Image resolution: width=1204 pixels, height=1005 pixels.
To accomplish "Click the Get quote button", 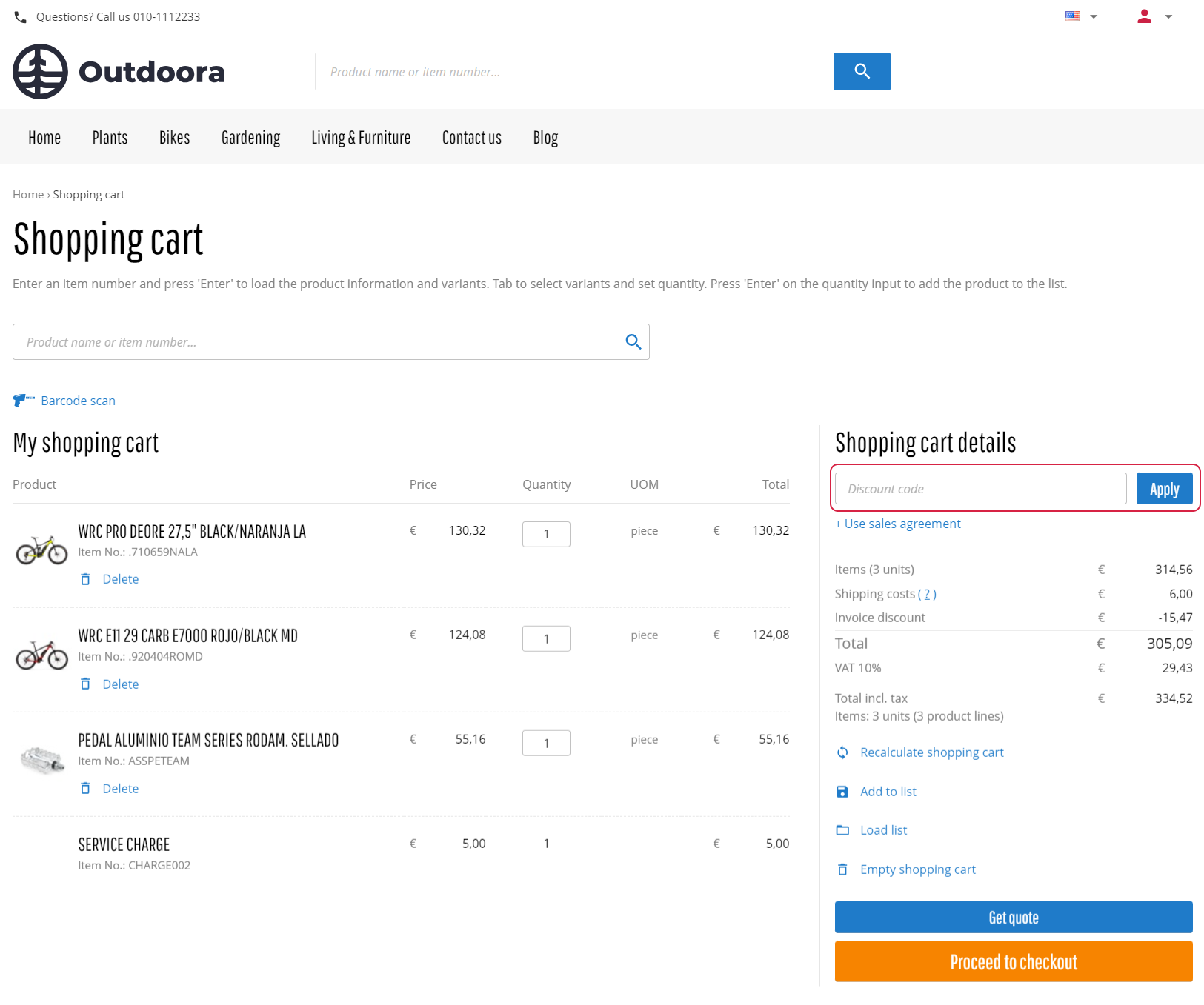I will [1014, 917].
